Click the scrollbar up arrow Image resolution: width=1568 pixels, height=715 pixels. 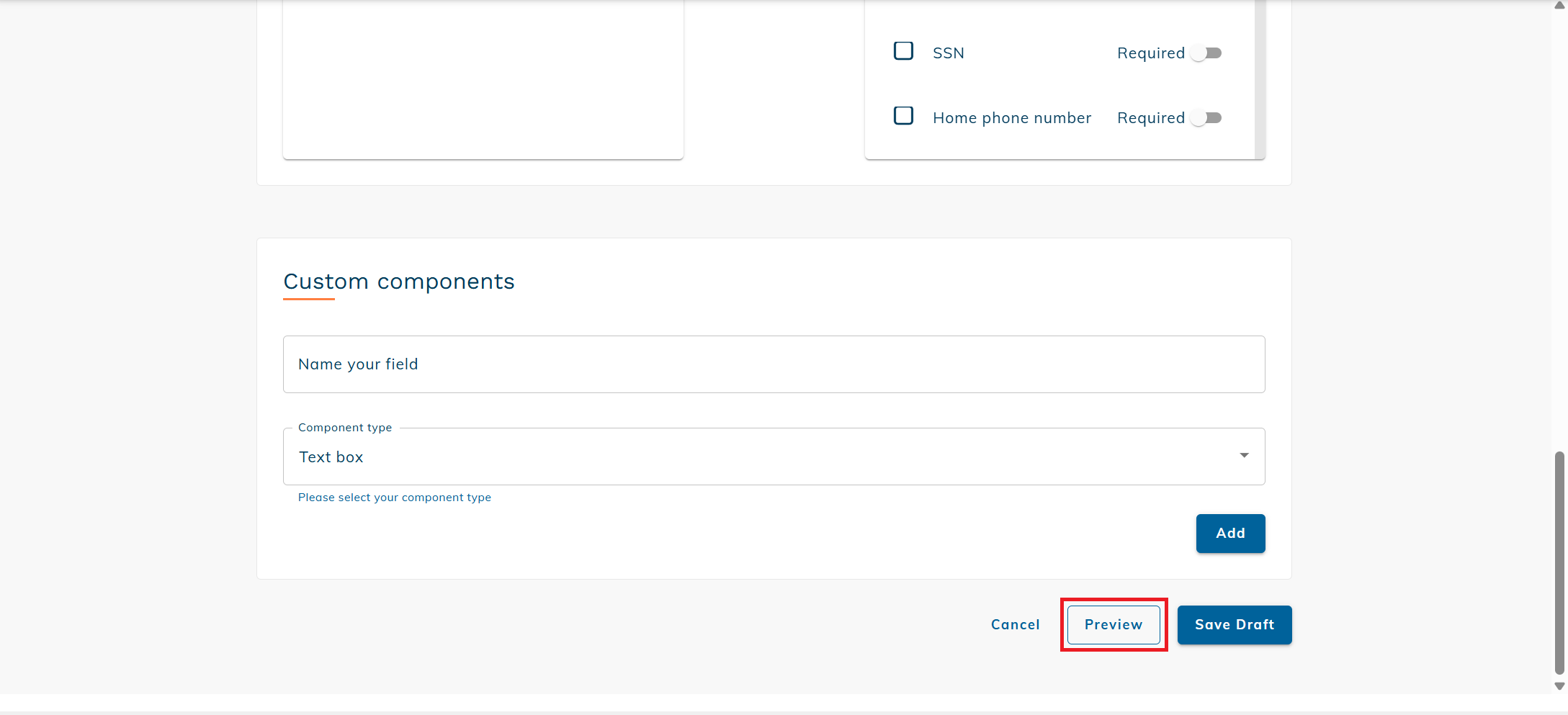[x=1558, y=6]
